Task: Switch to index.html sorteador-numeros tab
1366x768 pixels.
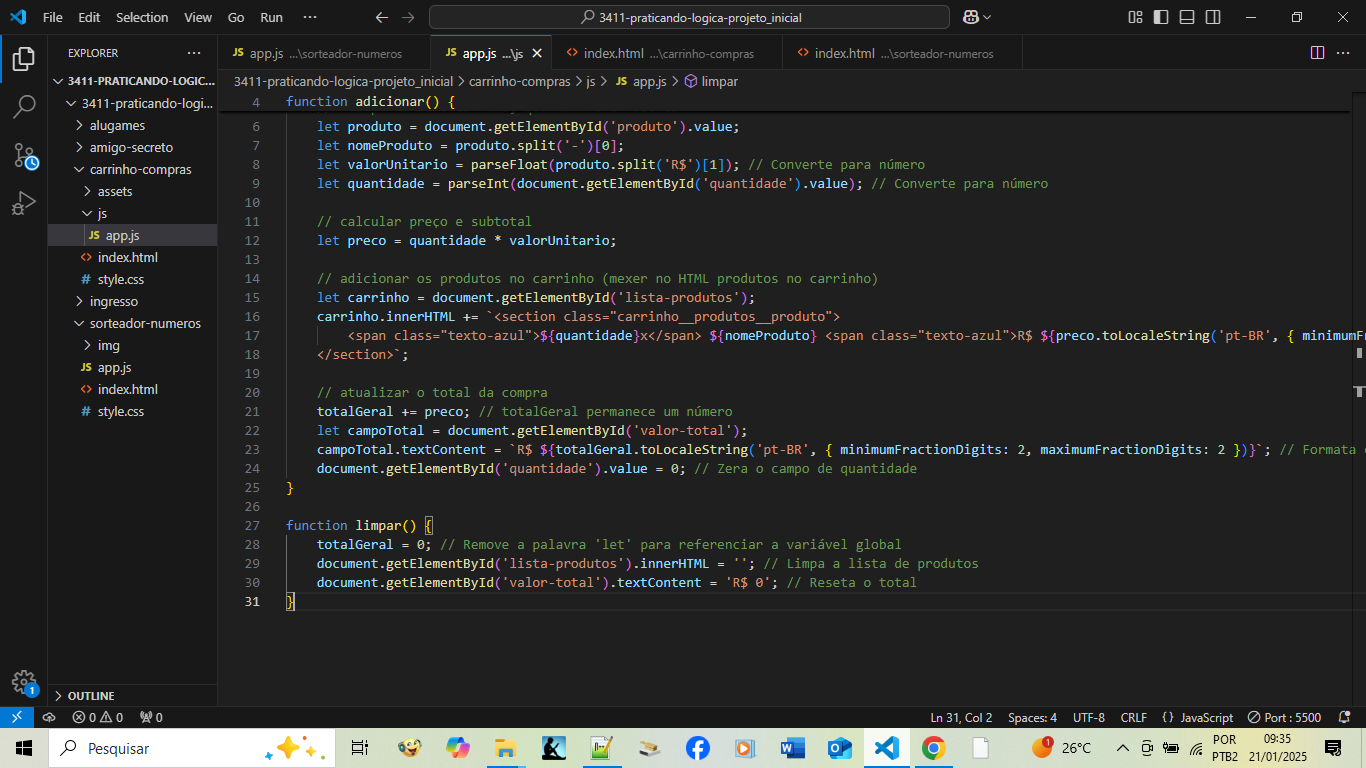Action: [903, 53]
